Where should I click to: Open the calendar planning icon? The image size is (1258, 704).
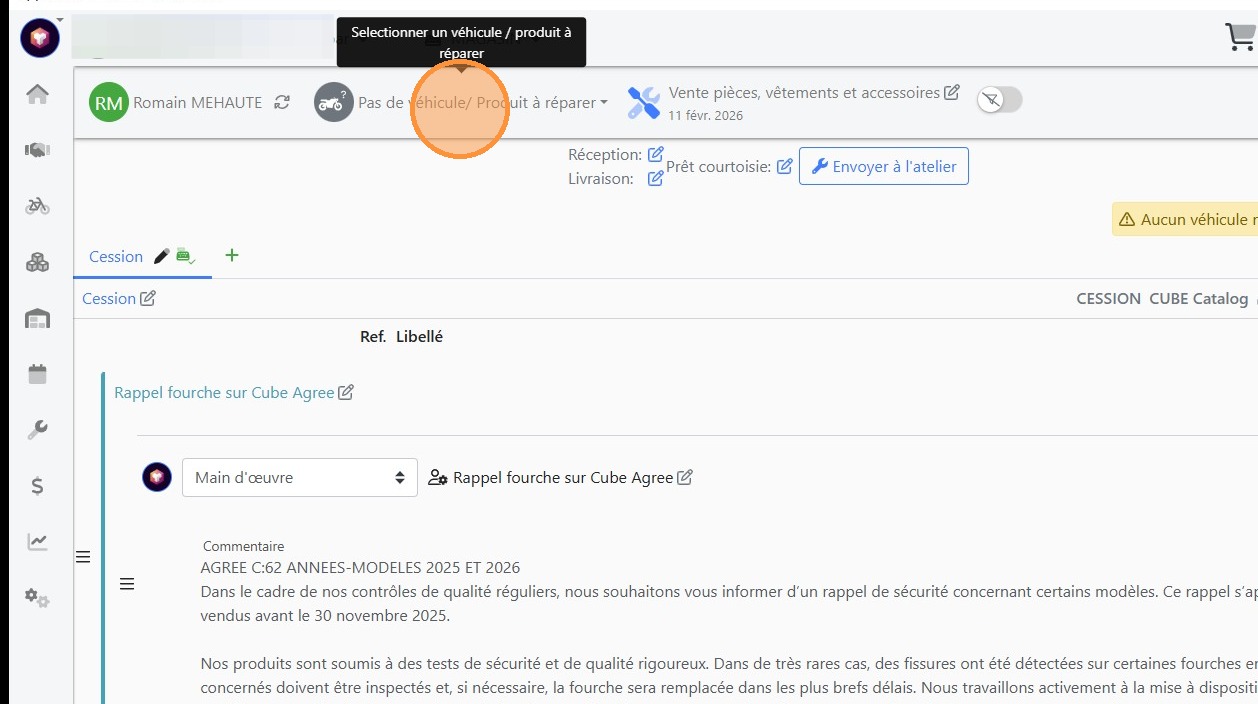tap(37, 374)
